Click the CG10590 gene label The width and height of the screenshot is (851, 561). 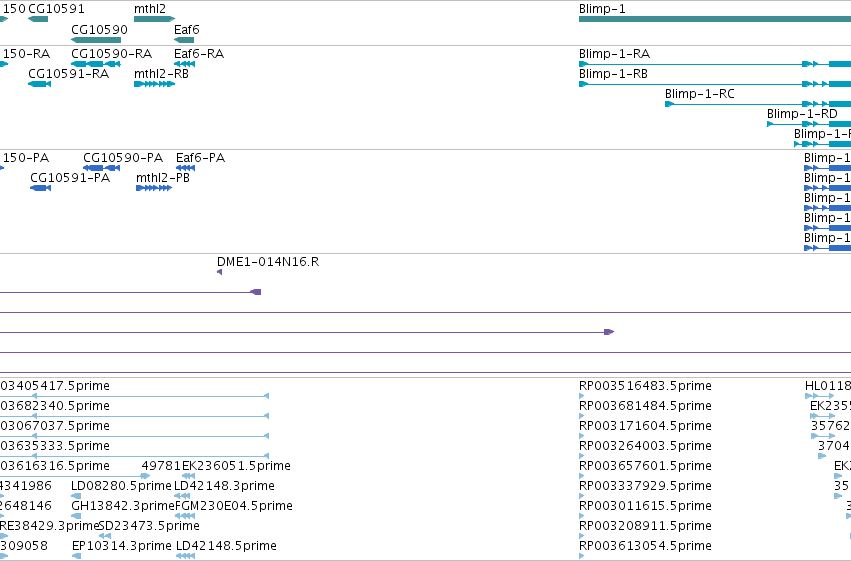click(x=99, y=29)
